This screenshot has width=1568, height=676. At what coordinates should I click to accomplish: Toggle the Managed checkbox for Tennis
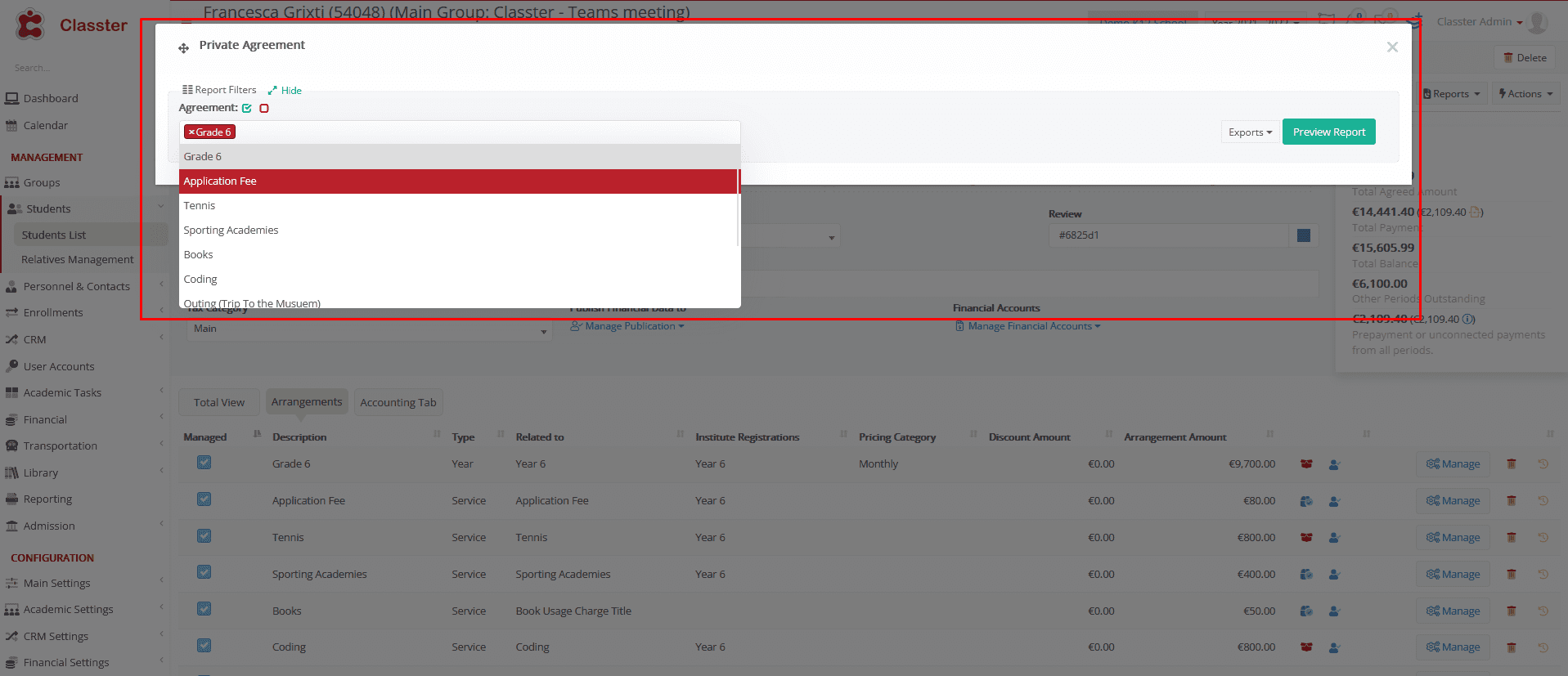[204, 536]
